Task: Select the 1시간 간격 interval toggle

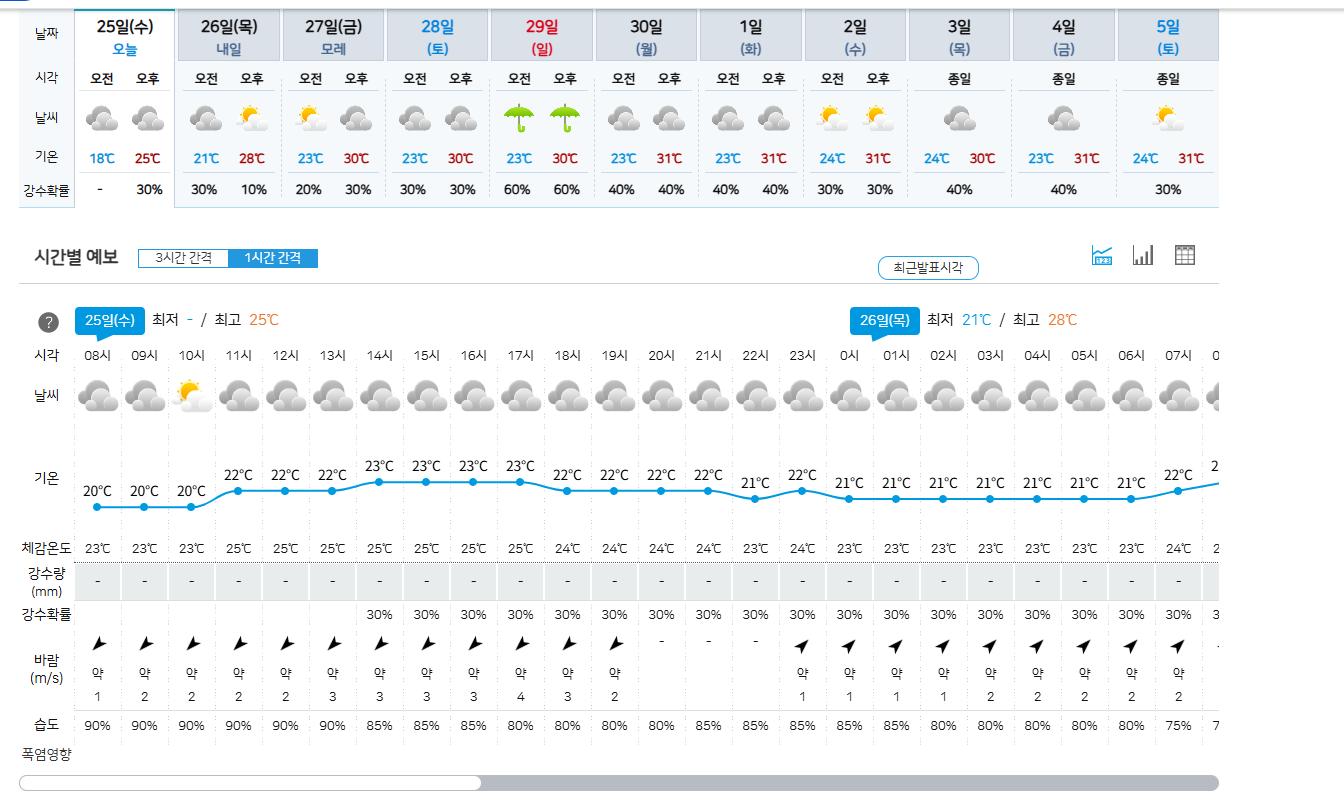Action: (x=273, y=258)
